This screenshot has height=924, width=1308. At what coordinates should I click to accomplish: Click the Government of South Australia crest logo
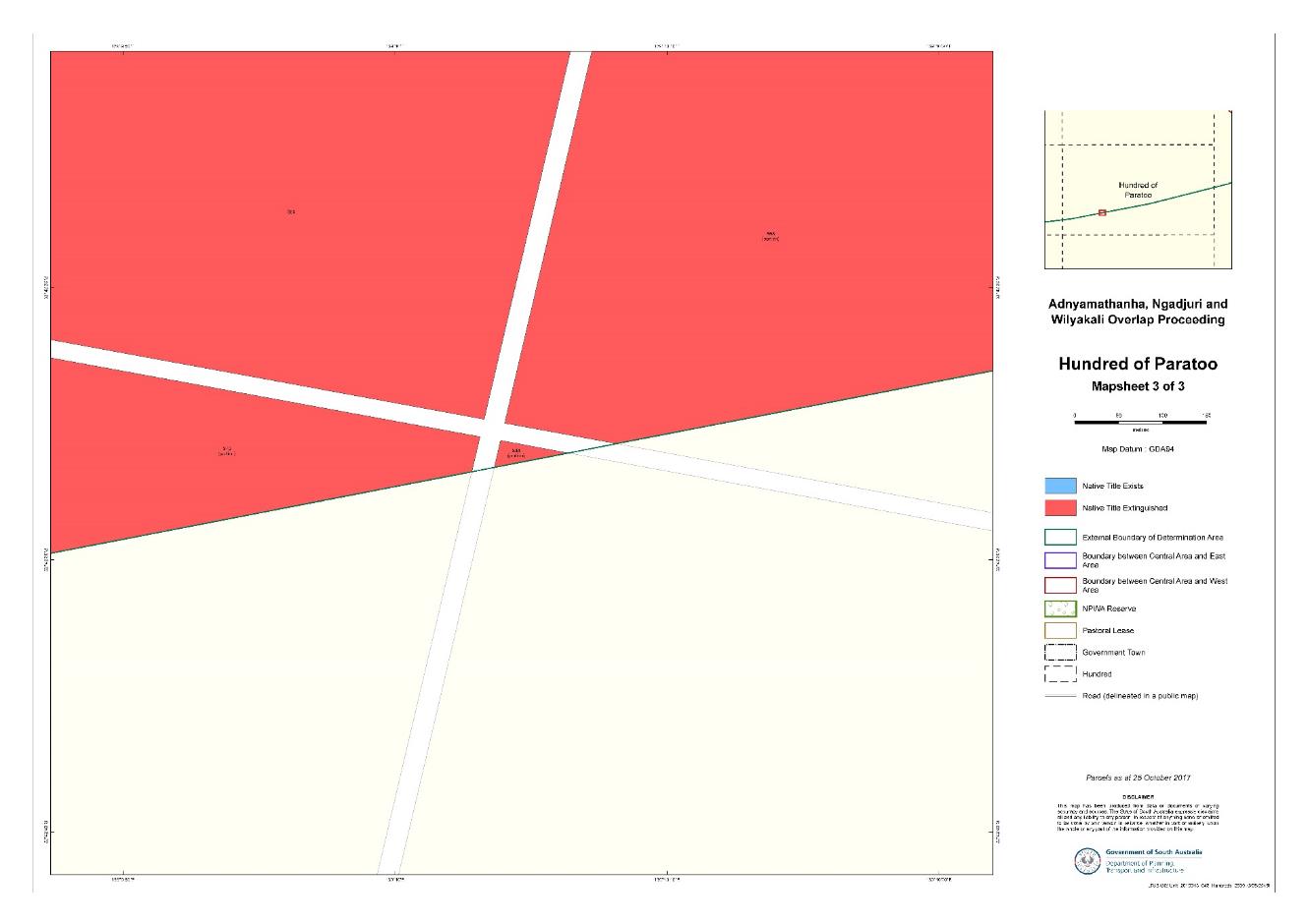(1088, 861)
